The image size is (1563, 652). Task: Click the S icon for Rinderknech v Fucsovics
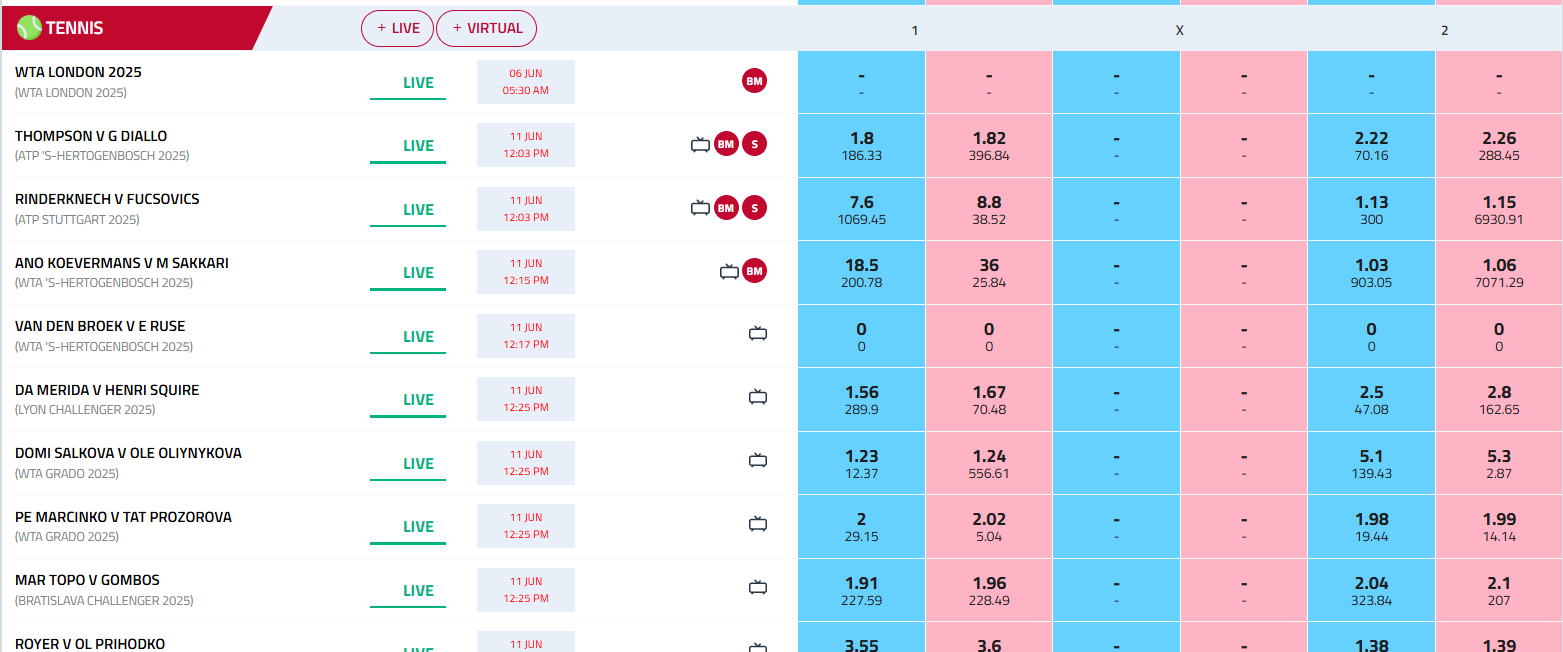click(x=755, y=208)
